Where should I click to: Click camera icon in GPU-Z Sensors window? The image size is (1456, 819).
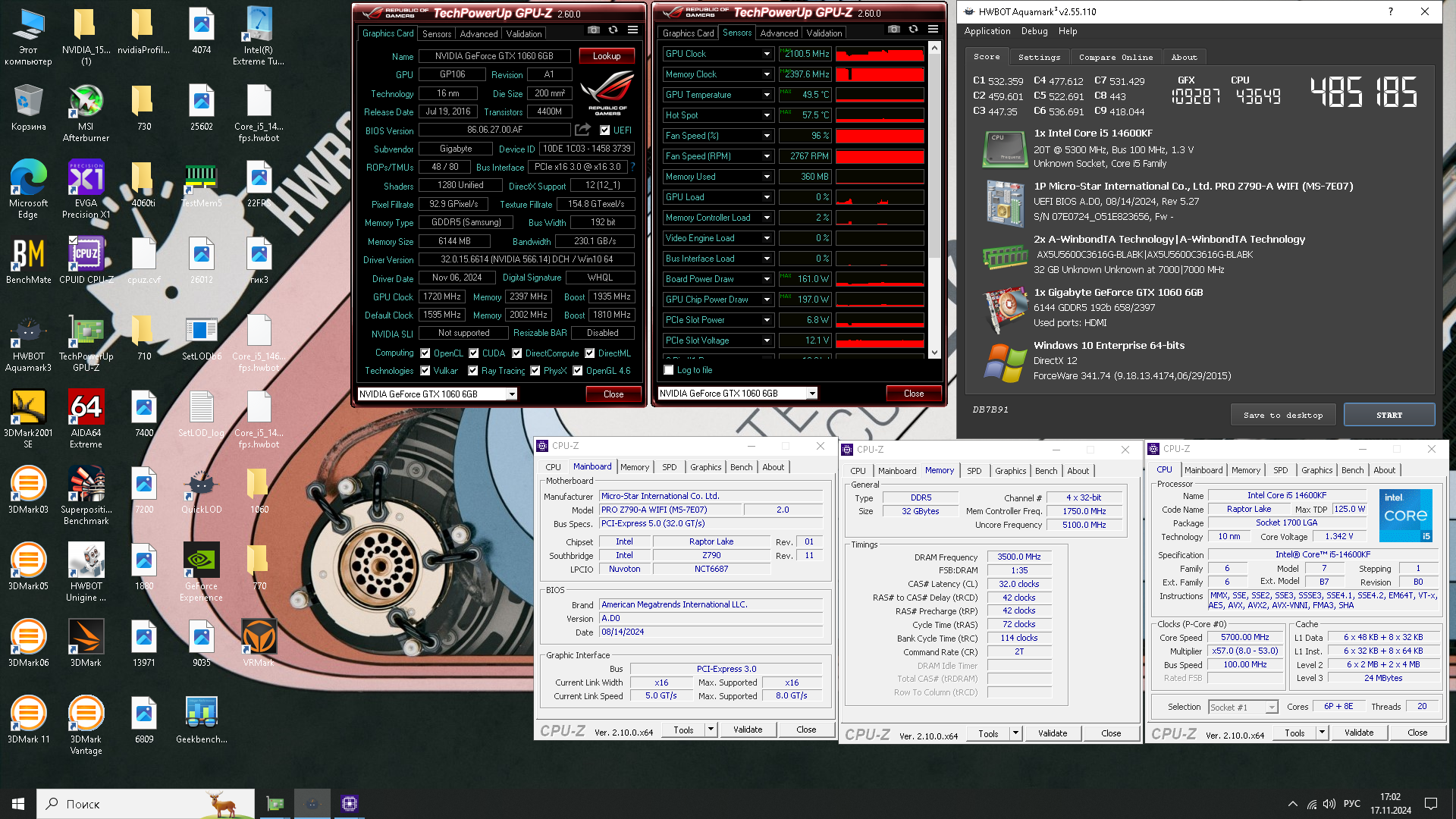click(894, 30)
